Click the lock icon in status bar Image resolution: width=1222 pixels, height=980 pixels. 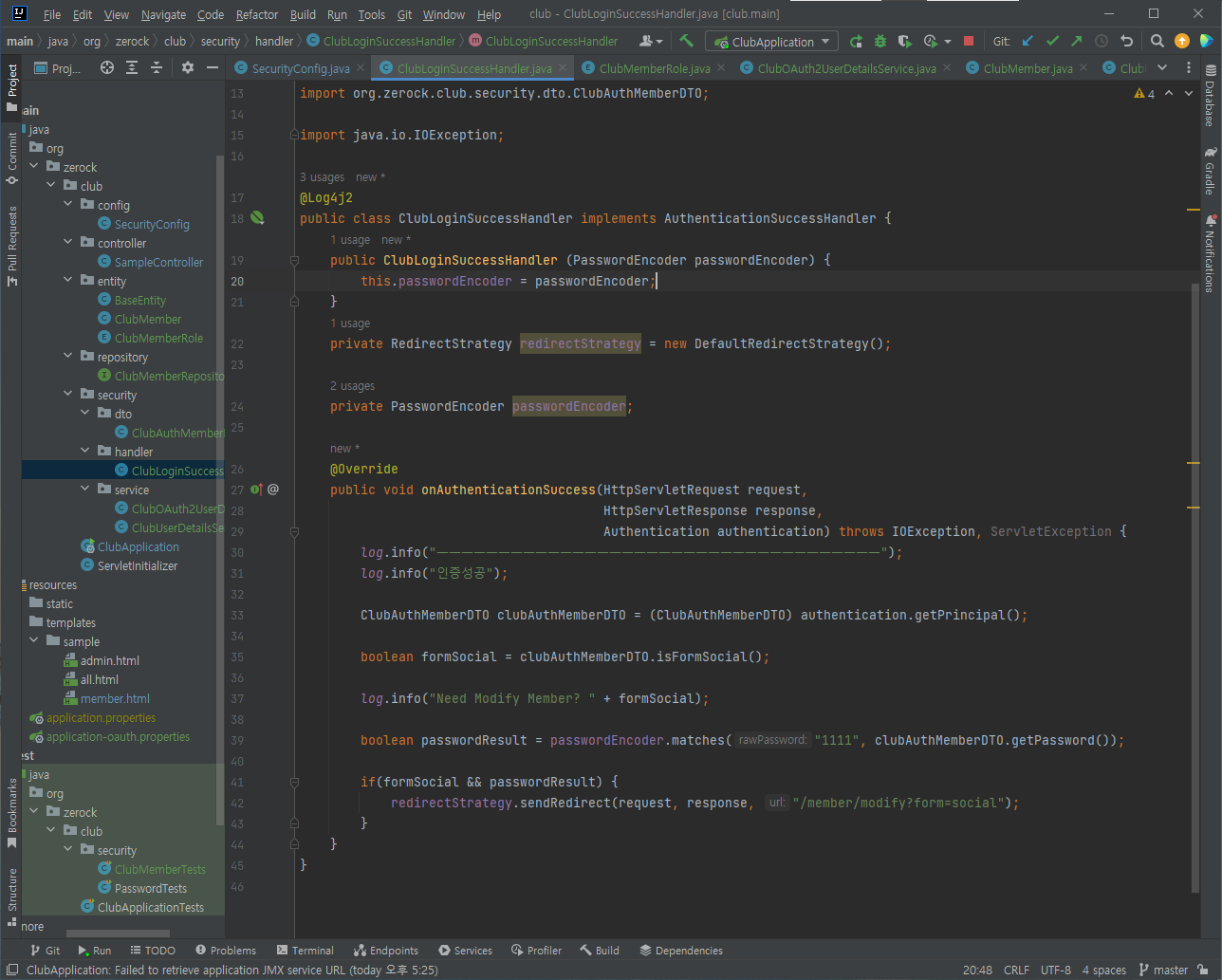click(1203, 971)
